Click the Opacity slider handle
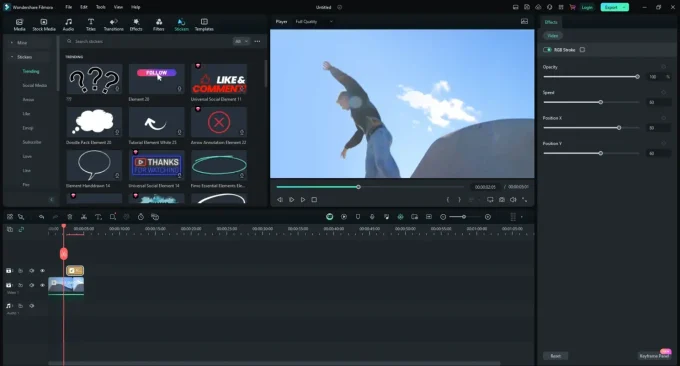 point(638,77)
